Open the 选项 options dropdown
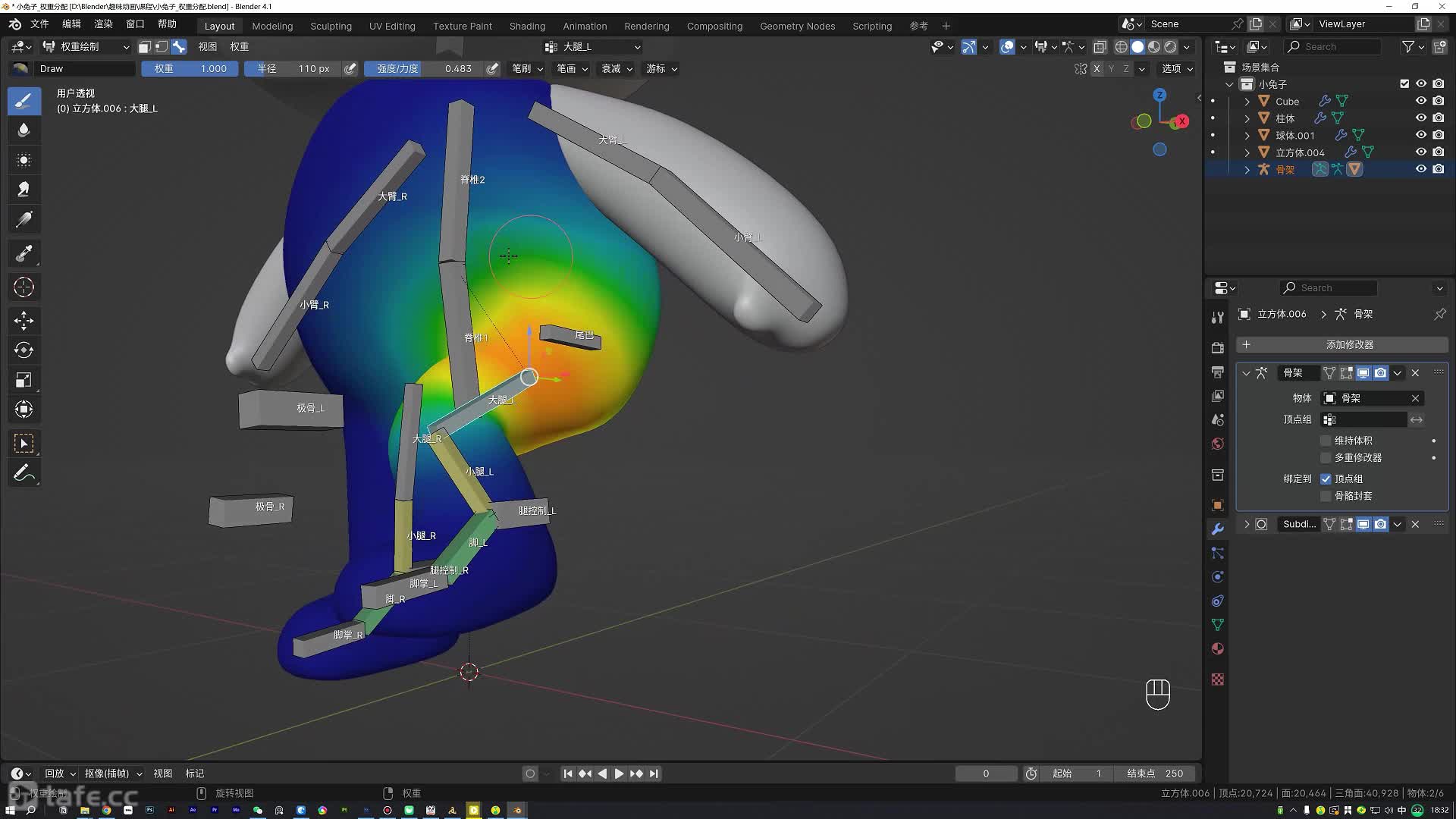The height and width of the screenshot is (819, 1456). point(1178,69)
